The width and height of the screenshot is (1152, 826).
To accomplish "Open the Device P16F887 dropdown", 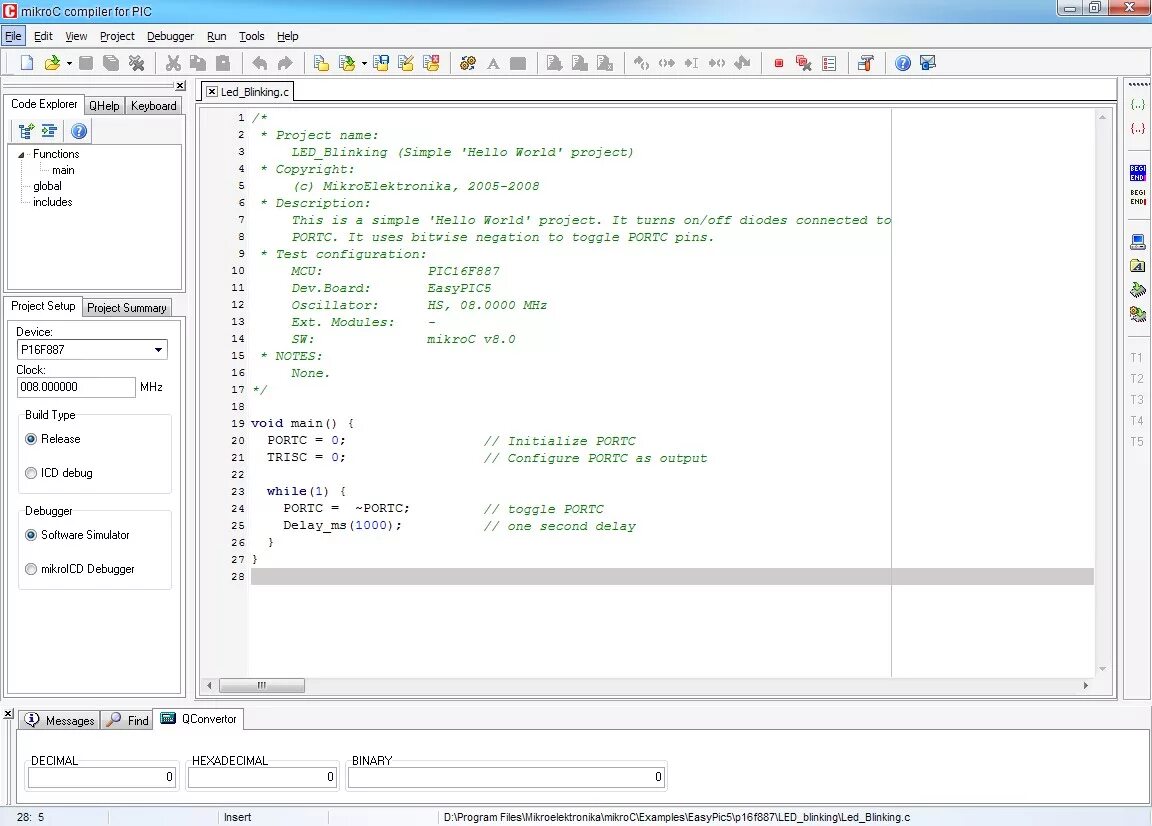I will pyautogui.click(x=159, y=350).
